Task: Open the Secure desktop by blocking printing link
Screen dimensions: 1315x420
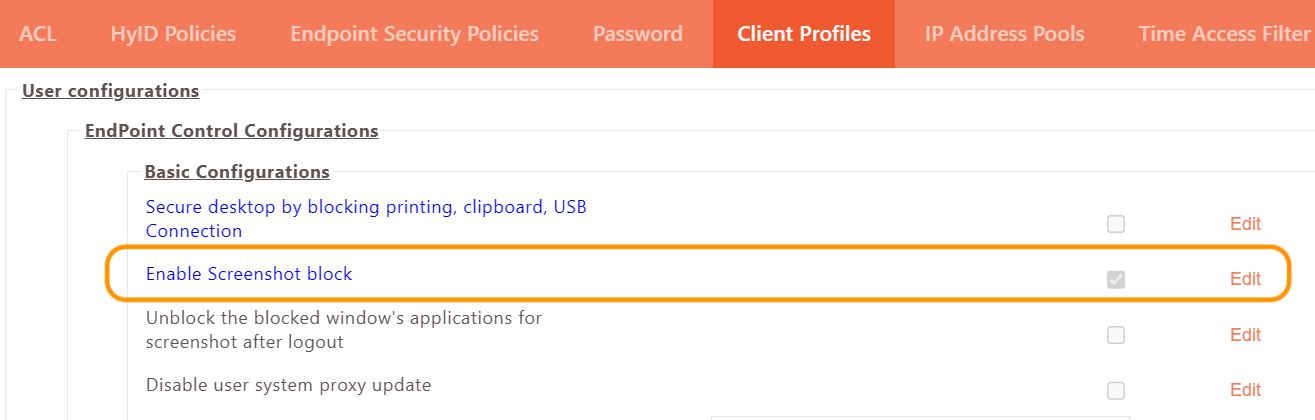Action: tap(365, 208)
